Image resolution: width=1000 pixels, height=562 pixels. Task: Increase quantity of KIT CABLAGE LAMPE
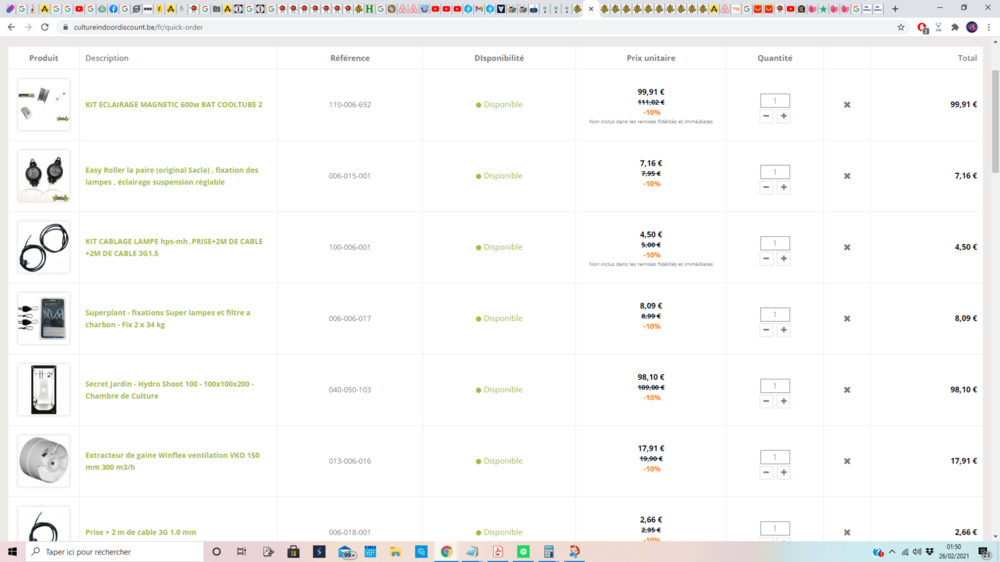click(784, 259)
